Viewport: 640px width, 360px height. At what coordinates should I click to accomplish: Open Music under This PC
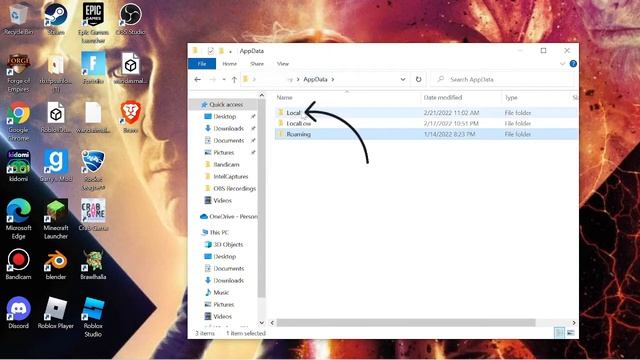(x=221, y=292)
